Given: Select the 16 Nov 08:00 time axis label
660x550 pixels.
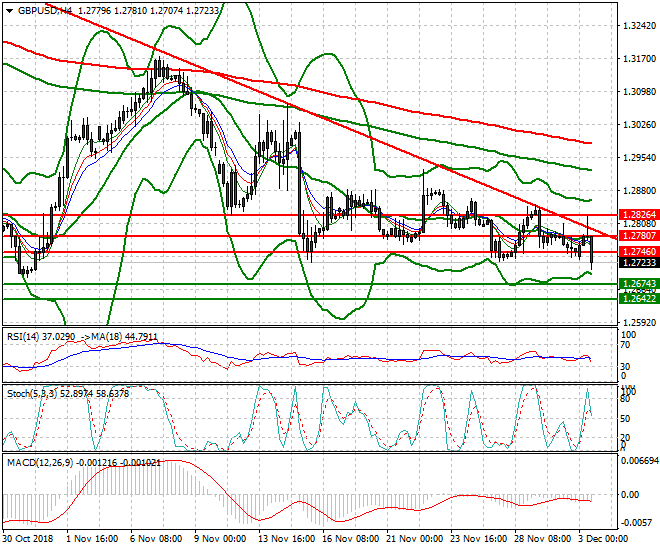Looking at the screenshot, I should pyautogui.click(x=351, y=539).
